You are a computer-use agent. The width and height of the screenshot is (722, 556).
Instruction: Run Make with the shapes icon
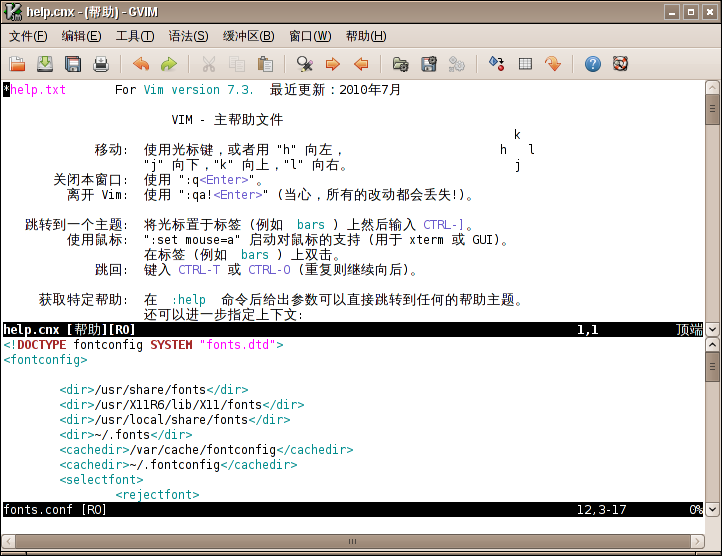tap(496, 64)
